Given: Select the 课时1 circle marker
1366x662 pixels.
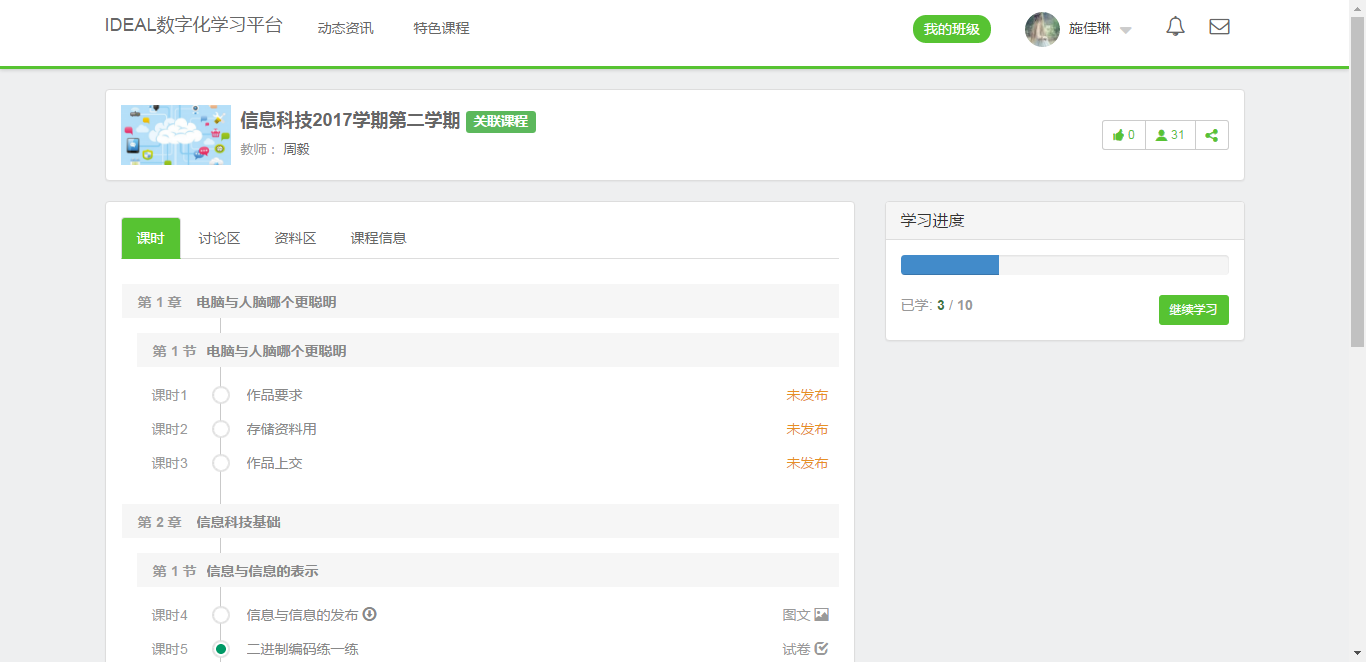Looking at the screenshot, I should point(221,395).
